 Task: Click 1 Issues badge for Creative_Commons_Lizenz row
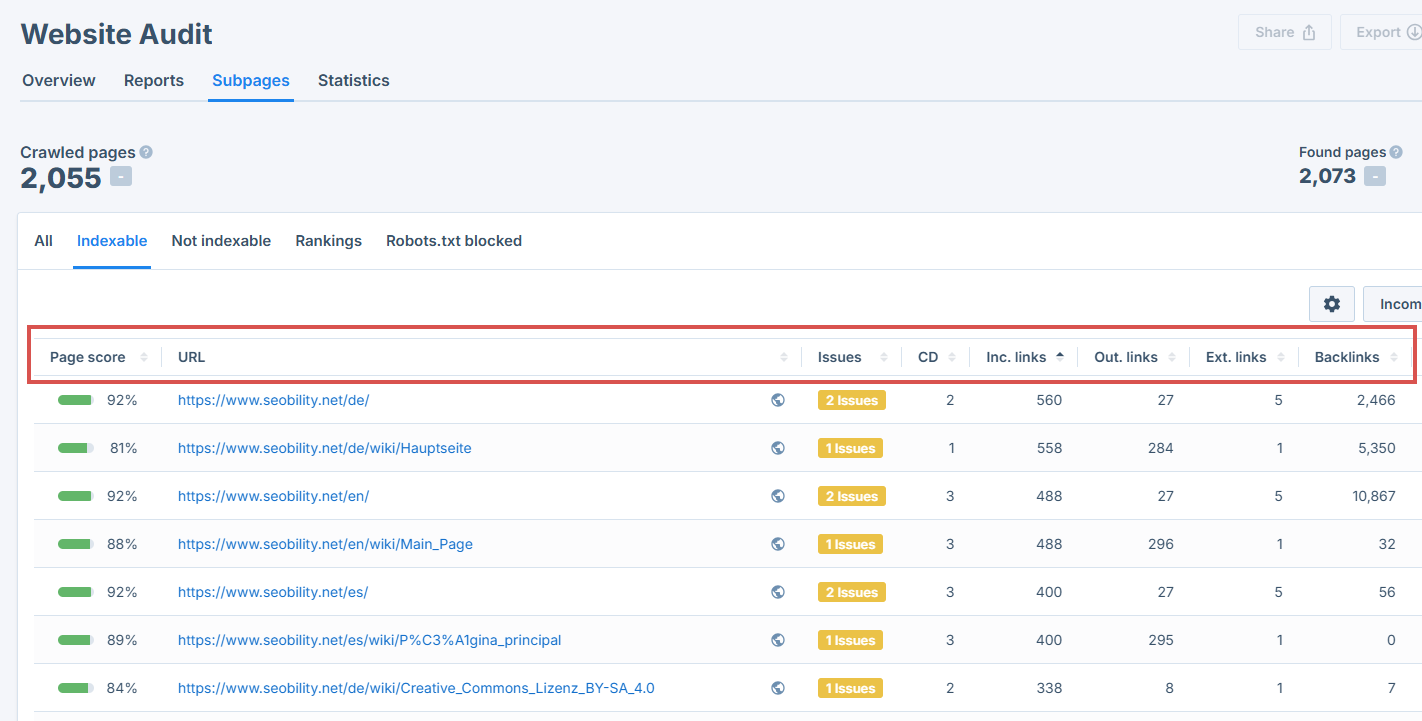coord(852,688)
